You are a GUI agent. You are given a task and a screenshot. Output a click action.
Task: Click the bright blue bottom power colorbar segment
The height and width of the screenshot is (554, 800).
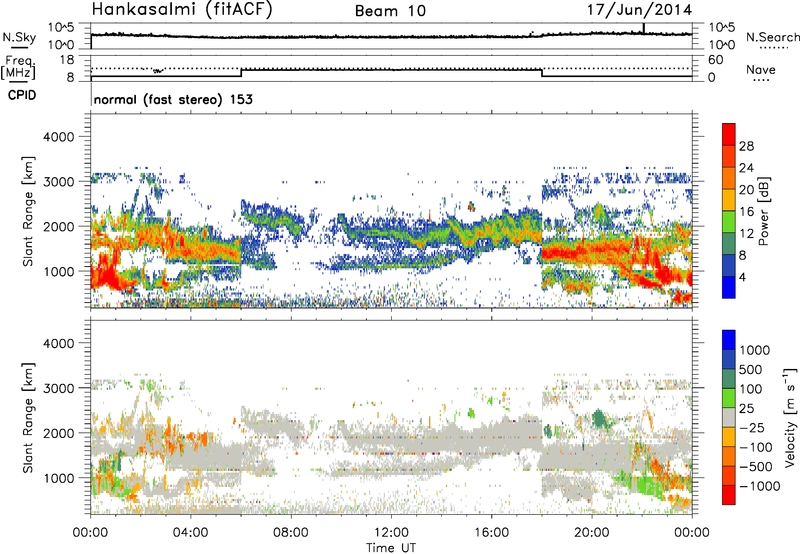729,287
